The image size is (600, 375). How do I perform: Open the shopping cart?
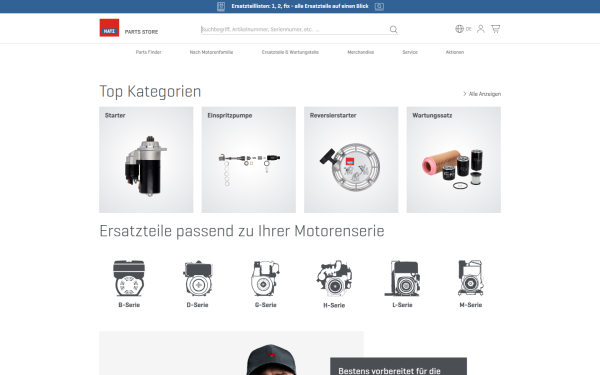click(496, 29)
